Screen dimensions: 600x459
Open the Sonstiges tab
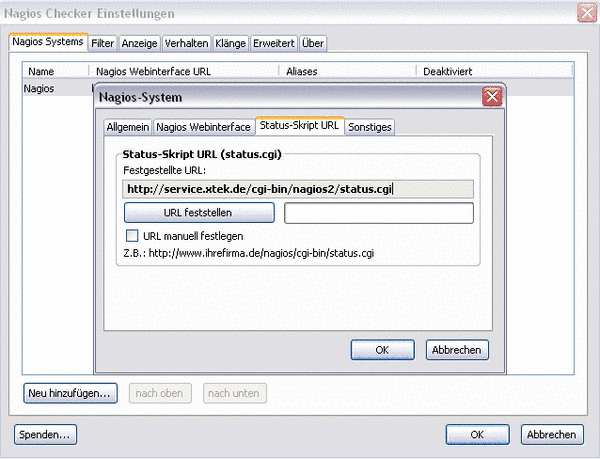pyautogui.click(x=370, y=127)
